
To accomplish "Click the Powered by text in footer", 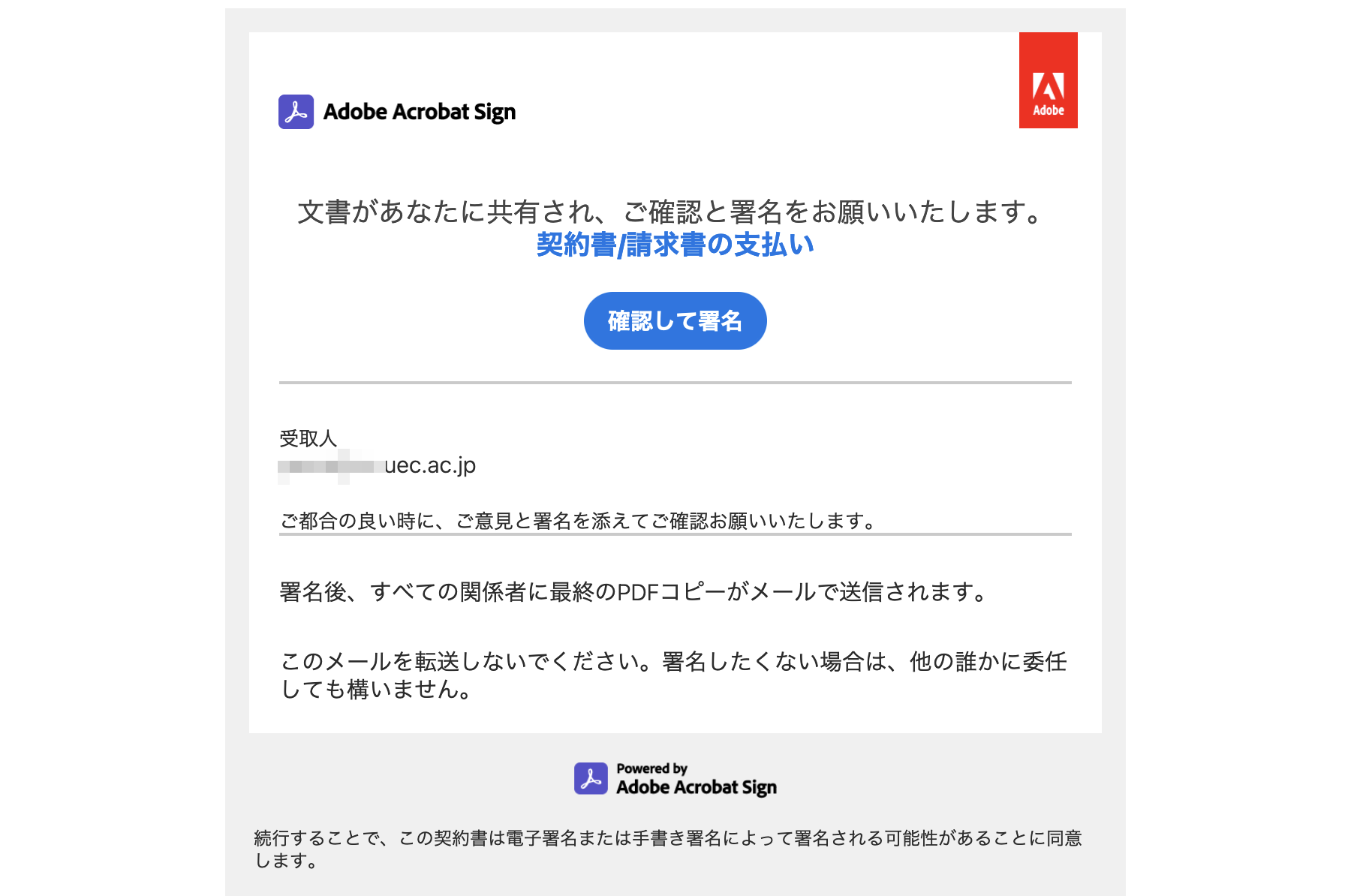I will (651, 768).
